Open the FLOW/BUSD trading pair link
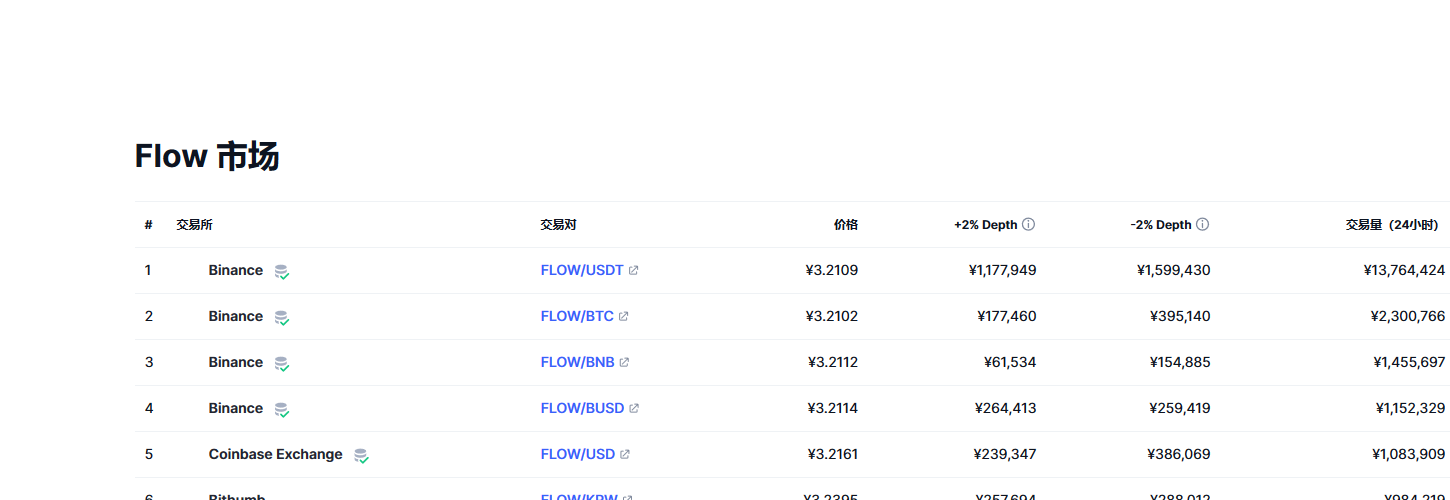Image resolution: width=1450 pixels, height=500 pixels. (582, 408)
